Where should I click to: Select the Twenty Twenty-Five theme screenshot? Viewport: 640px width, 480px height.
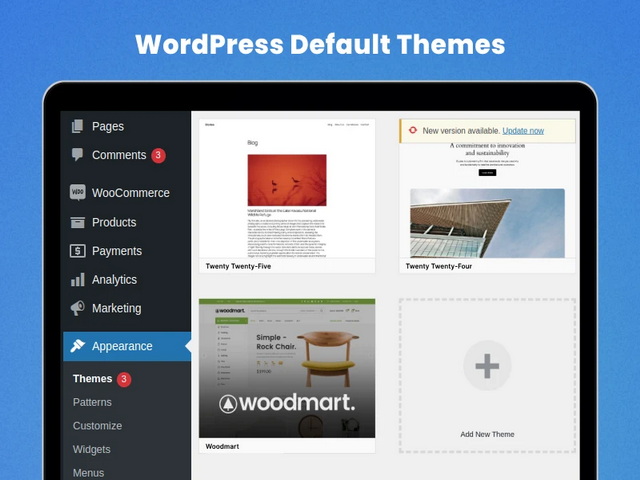pyautogui.click(x=287, y=189)
